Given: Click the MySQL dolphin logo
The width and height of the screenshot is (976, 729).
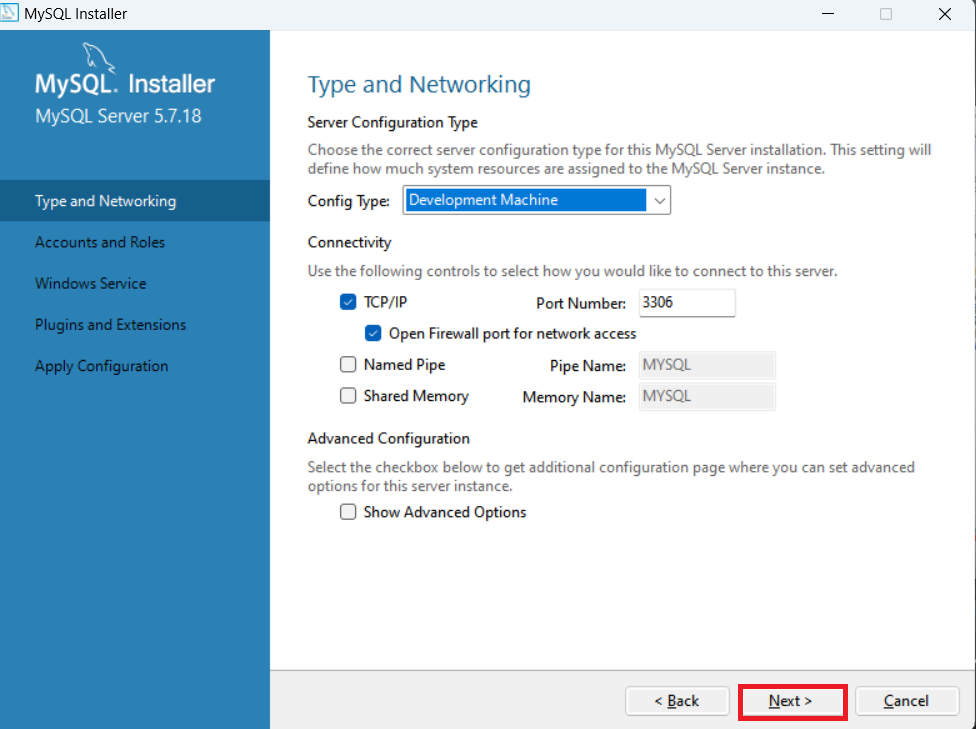Looking at the screenshot, I should pyautogui.click(x=98, y=58).
